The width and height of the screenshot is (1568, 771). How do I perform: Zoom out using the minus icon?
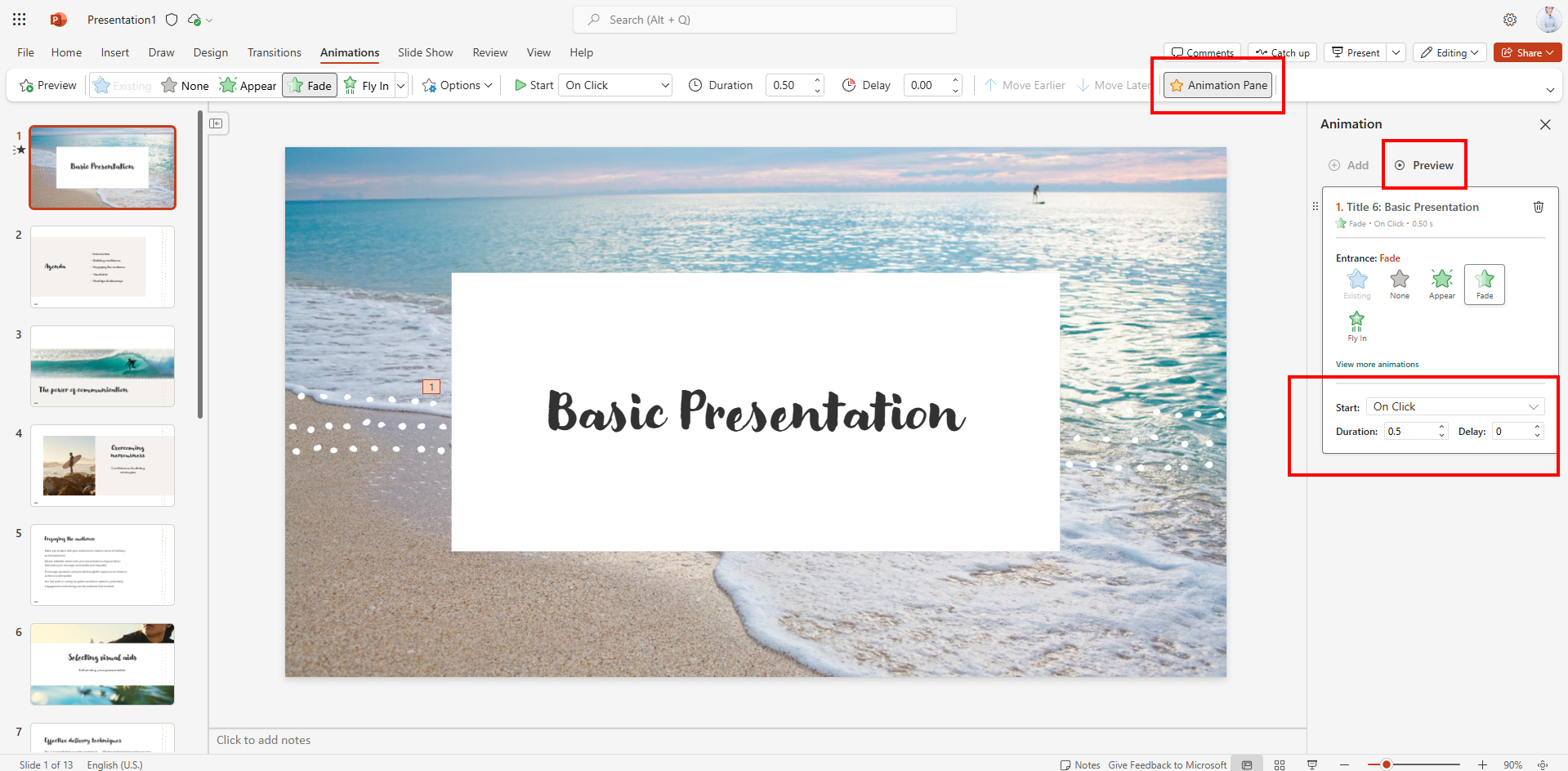click(1344, 764)
